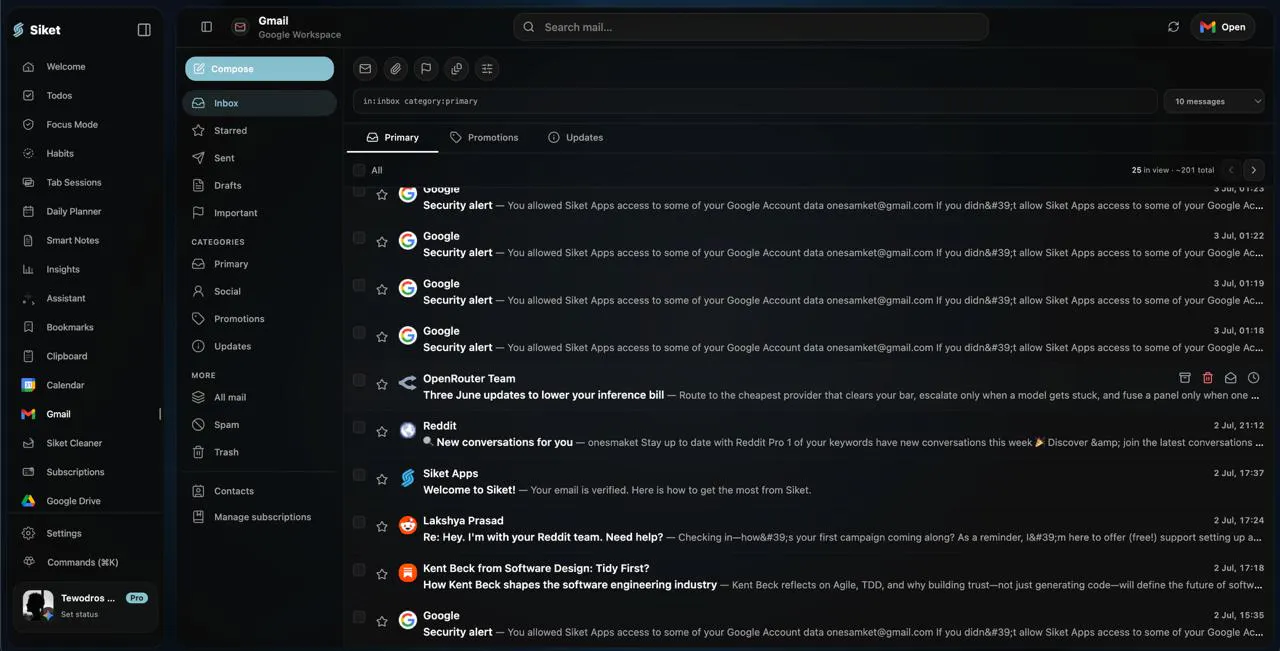Open All mail folder

[259, 398]
